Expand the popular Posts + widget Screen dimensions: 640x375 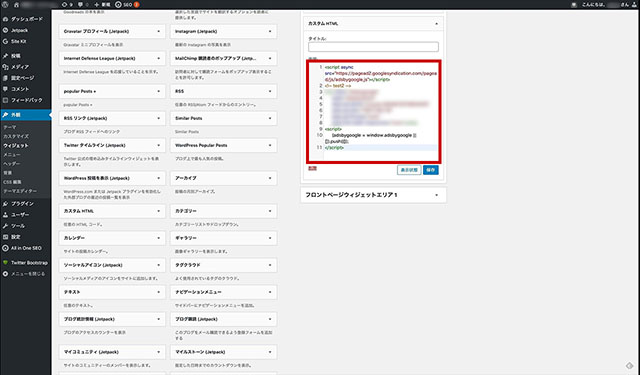(x=159, y=91)
